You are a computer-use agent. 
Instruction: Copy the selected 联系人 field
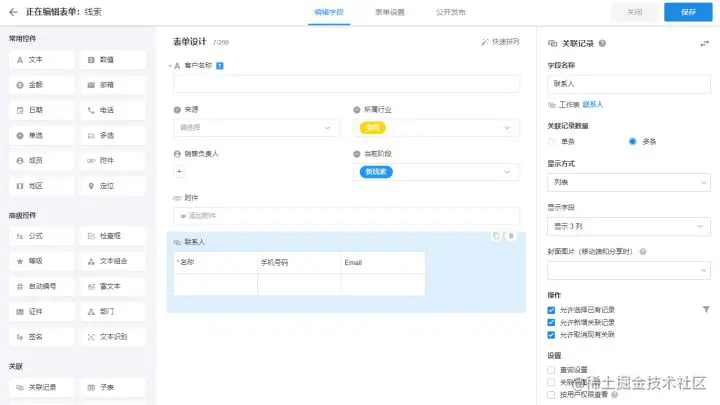[x=496, y=236]
